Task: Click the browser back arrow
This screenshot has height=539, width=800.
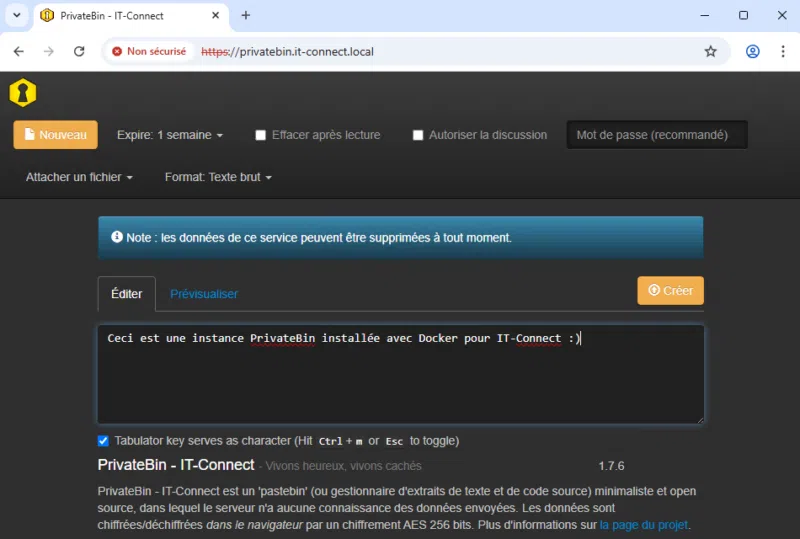Action: 19,52
